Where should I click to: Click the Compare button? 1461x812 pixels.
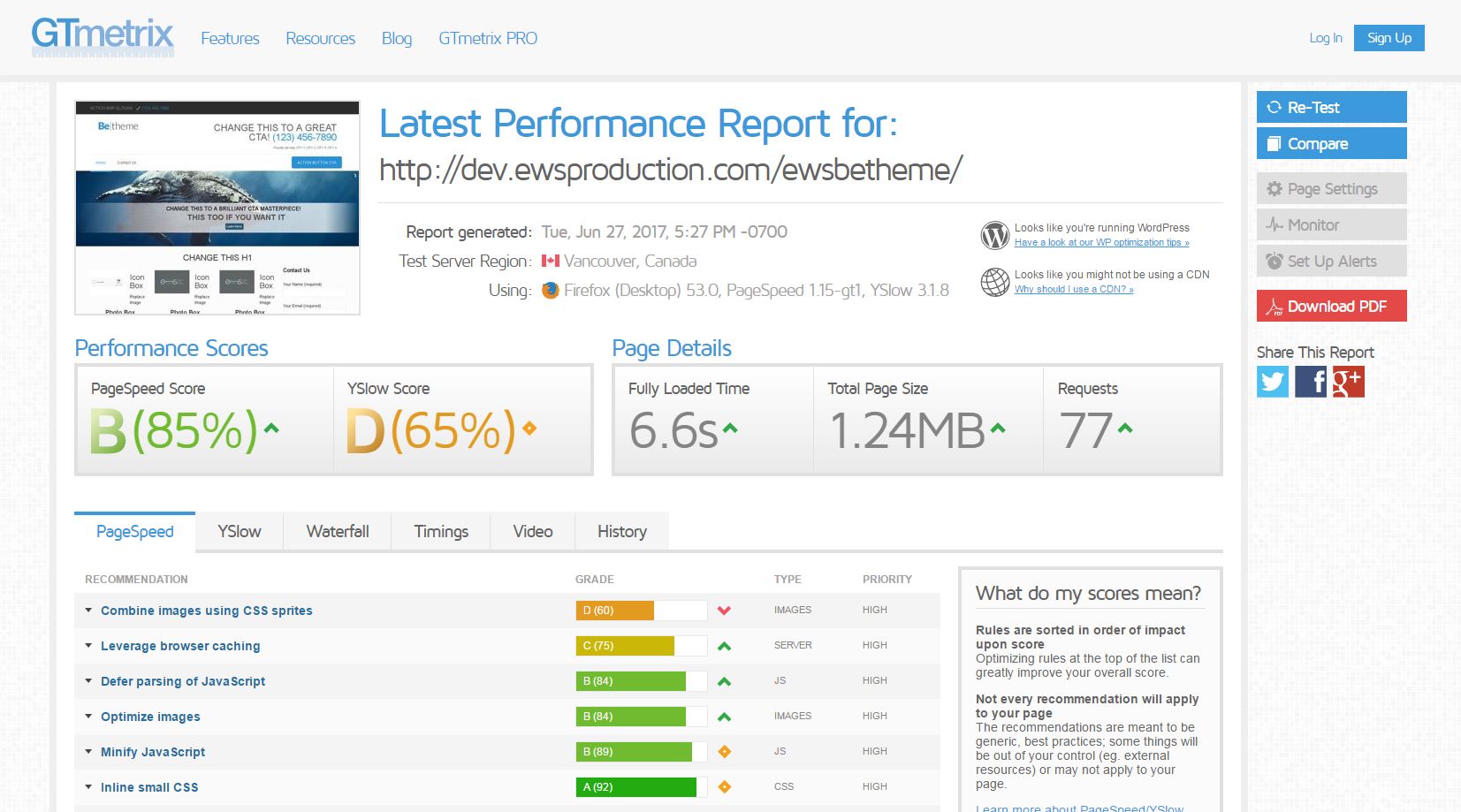(1332, 143)
